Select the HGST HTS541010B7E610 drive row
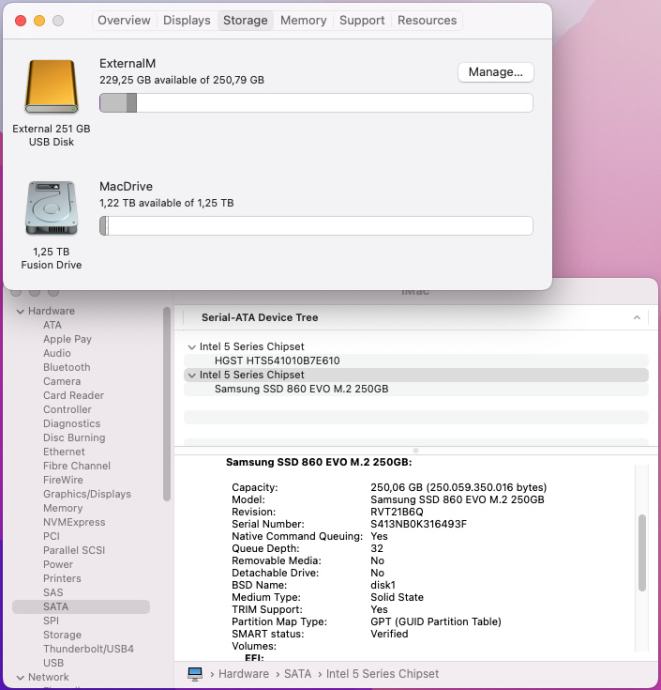This screenshot has height=690, width=661. (416, 360)
